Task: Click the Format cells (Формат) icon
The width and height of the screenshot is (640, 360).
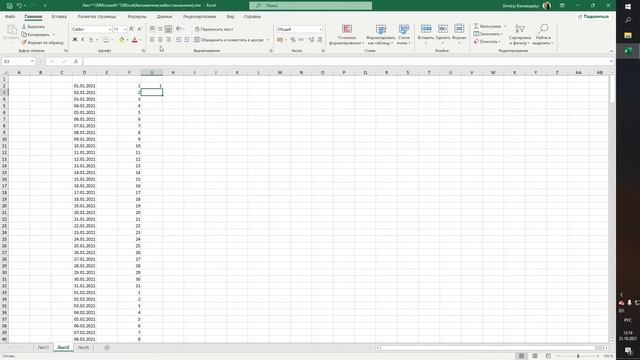Action: pos(459,29)
